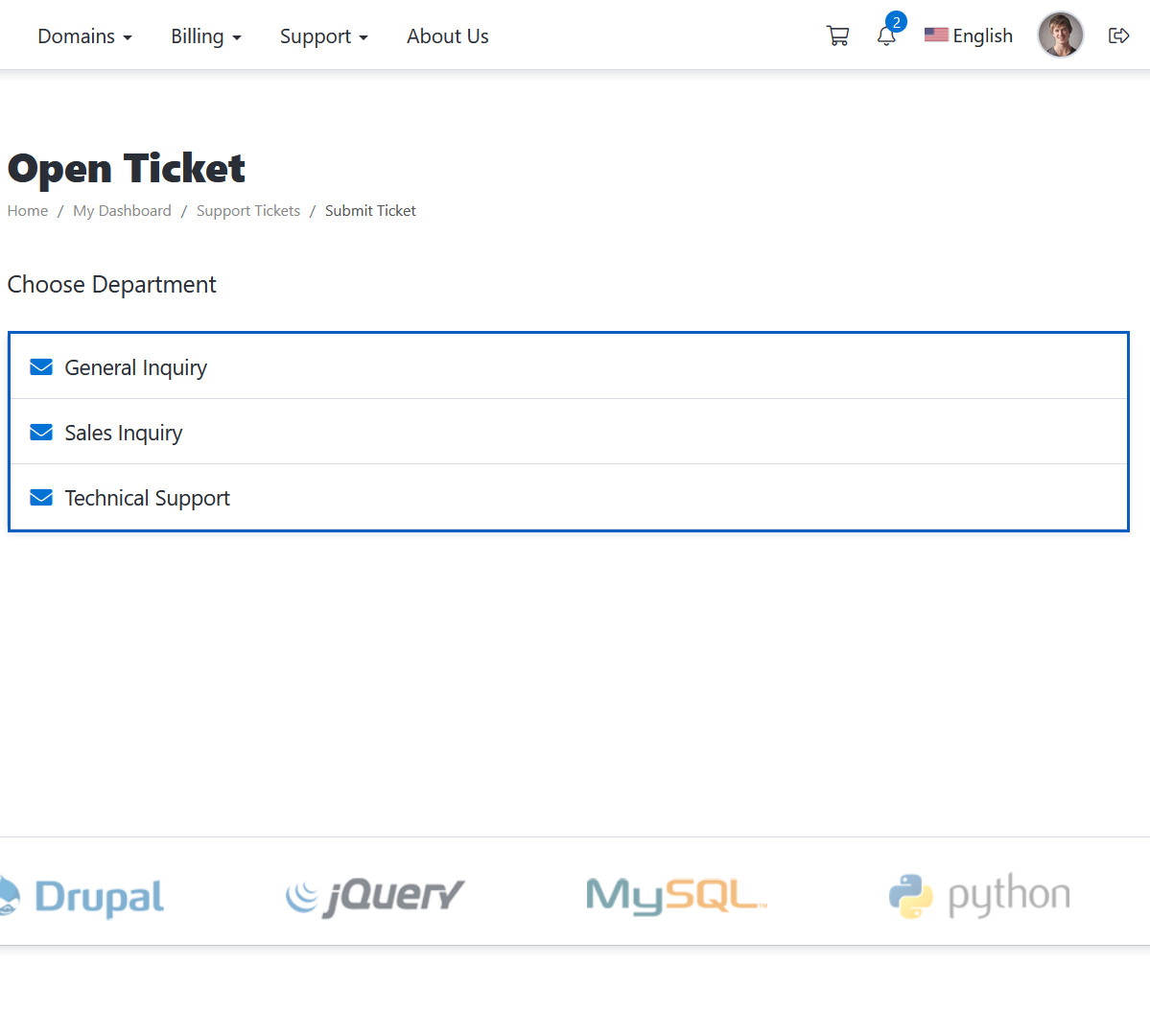Click the notifications bell icon
This screenshot has width=1150, height=1036.
(x=886, y=36)
